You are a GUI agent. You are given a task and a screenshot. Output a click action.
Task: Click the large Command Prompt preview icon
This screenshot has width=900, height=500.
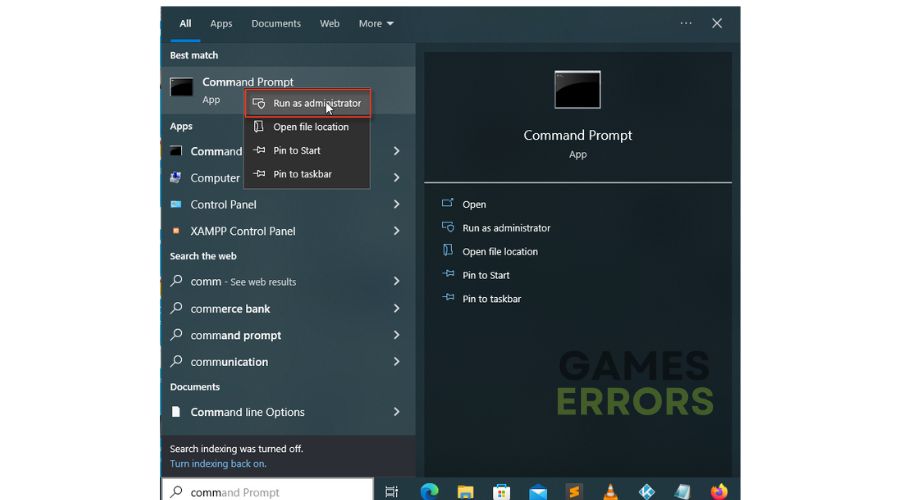point(577,90)
